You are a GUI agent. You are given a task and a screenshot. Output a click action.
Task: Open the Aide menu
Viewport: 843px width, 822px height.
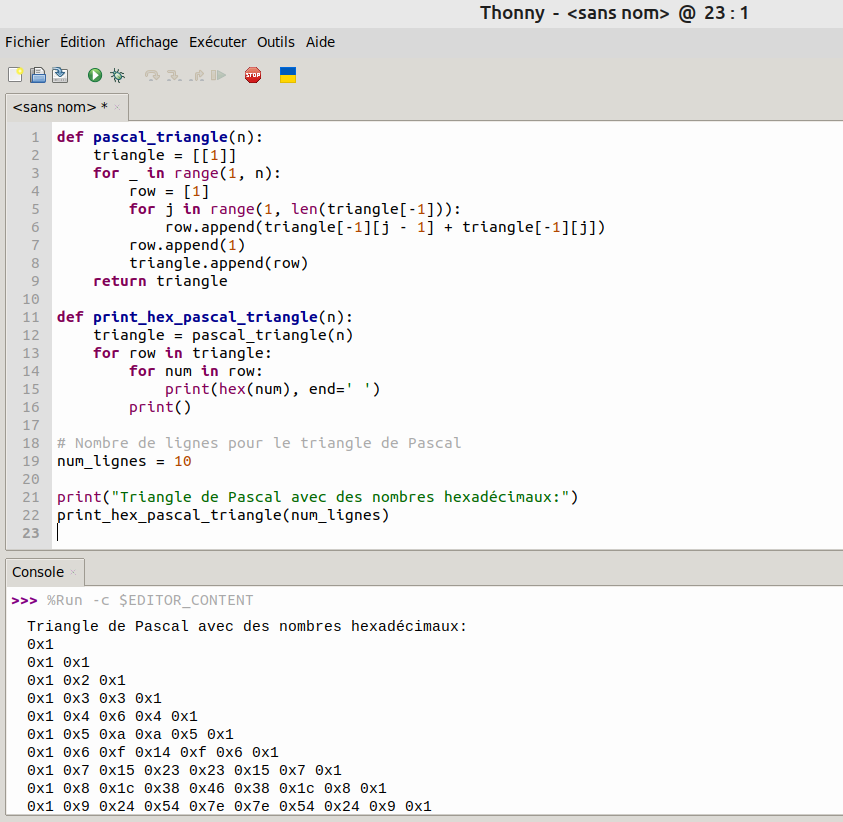click(x=320, y=42)
